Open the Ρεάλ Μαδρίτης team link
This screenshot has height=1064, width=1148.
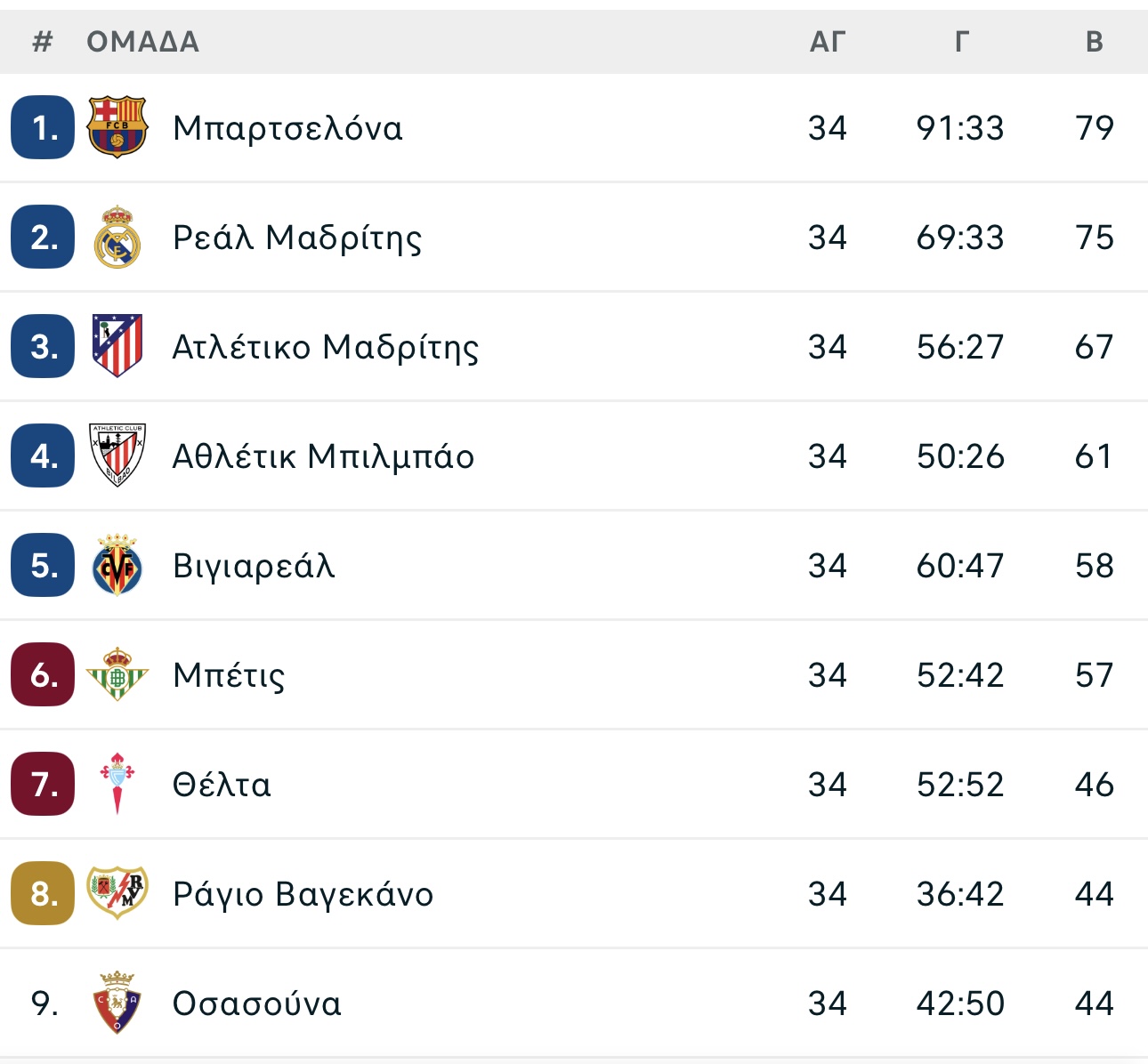point(297,238)
